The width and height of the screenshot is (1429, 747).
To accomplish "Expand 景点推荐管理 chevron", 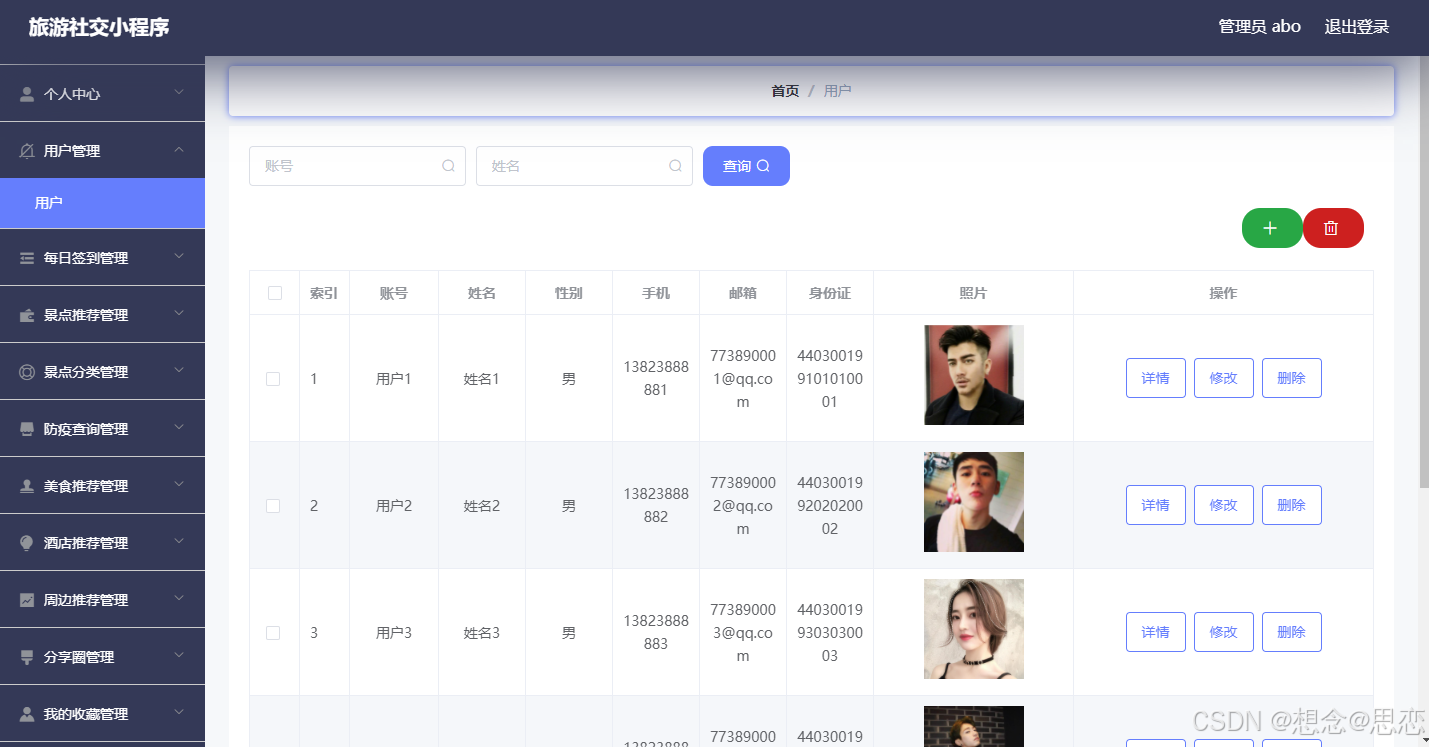I will coord(179,314).
